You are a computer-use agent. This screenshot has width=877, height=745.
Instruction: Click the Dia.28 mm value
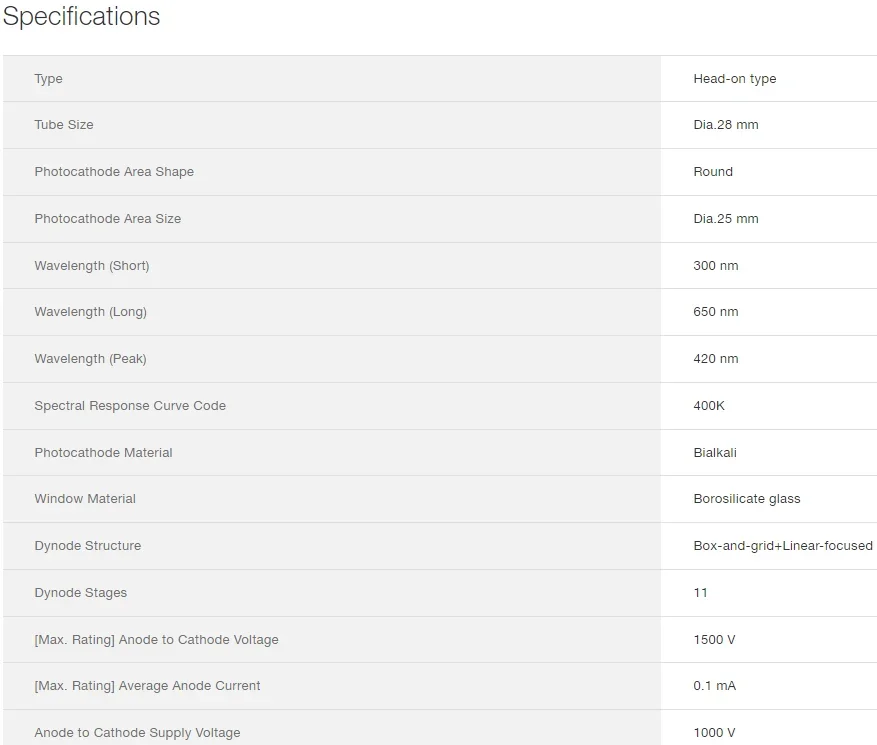725,125
